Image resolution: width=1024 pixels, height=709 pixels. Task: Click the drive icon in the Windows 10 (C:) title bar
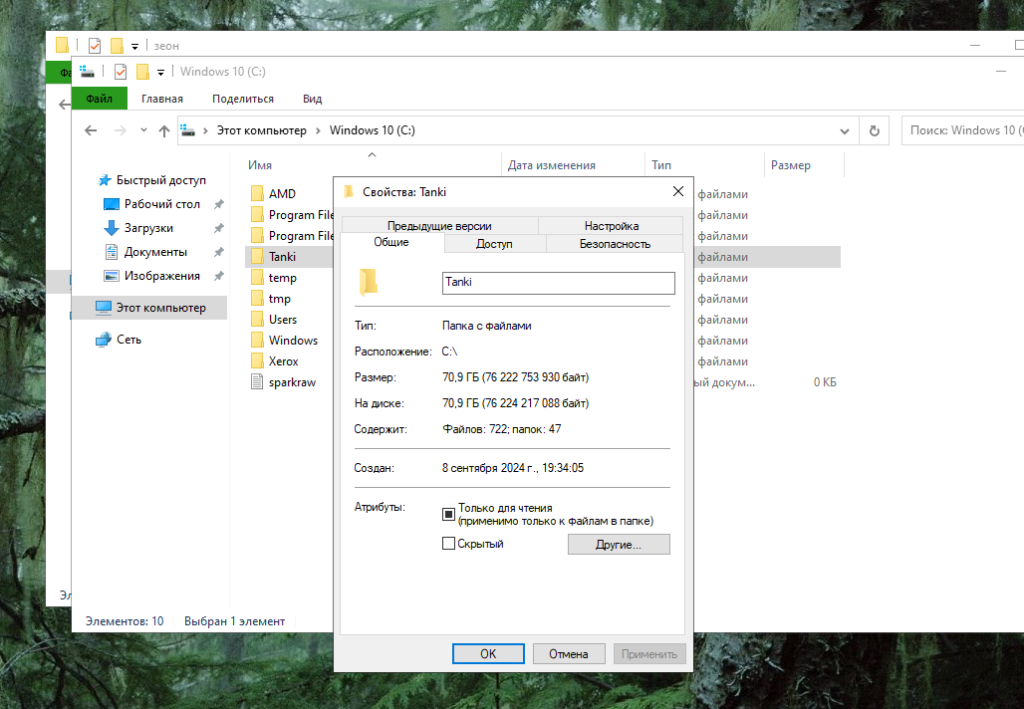pyautogui.click(x=87, y=71)
